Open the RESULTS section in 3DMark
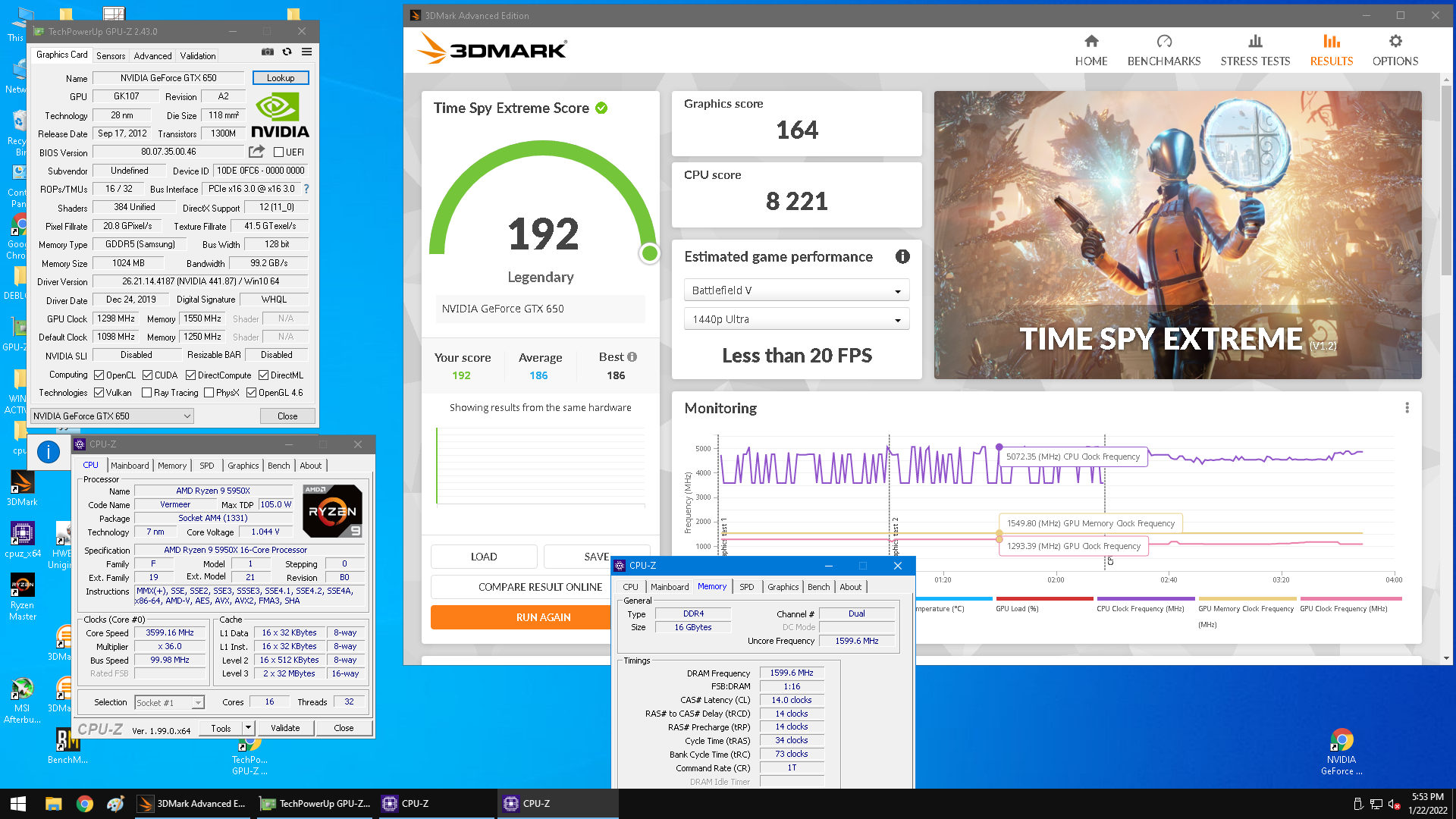Screen dimensions: 1456x819 pos(1332,50)
